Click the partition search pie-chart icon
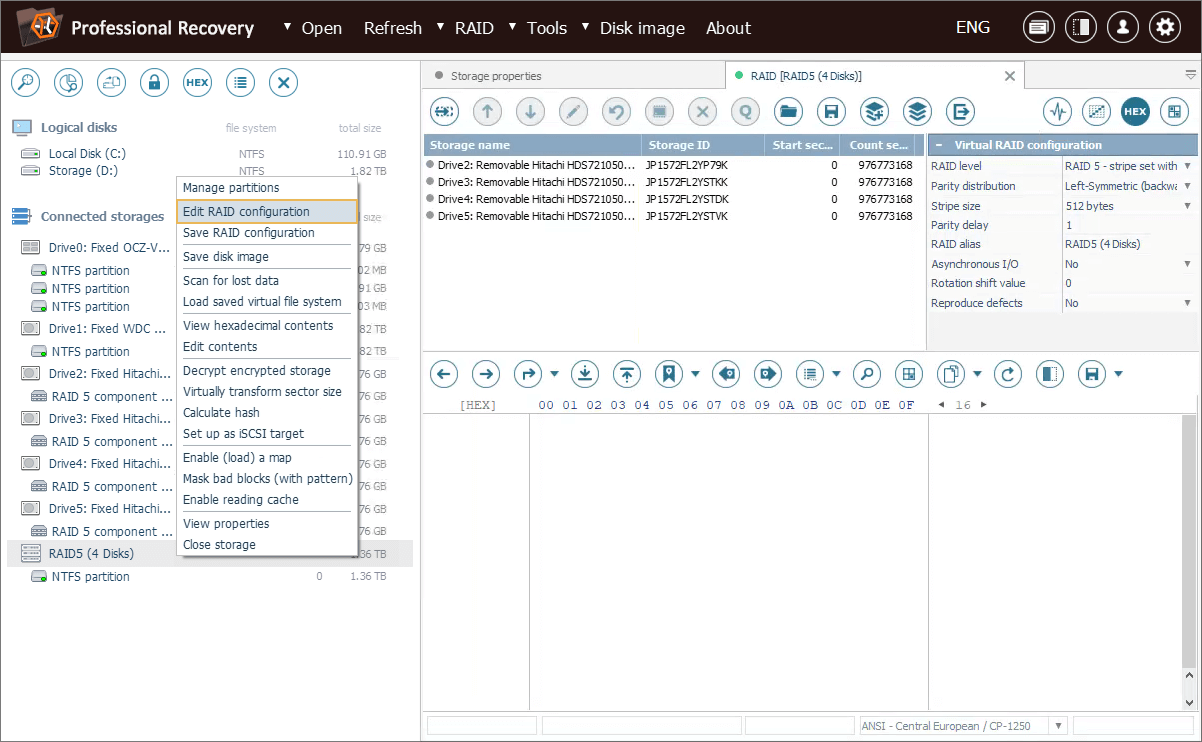 point(68,83)
